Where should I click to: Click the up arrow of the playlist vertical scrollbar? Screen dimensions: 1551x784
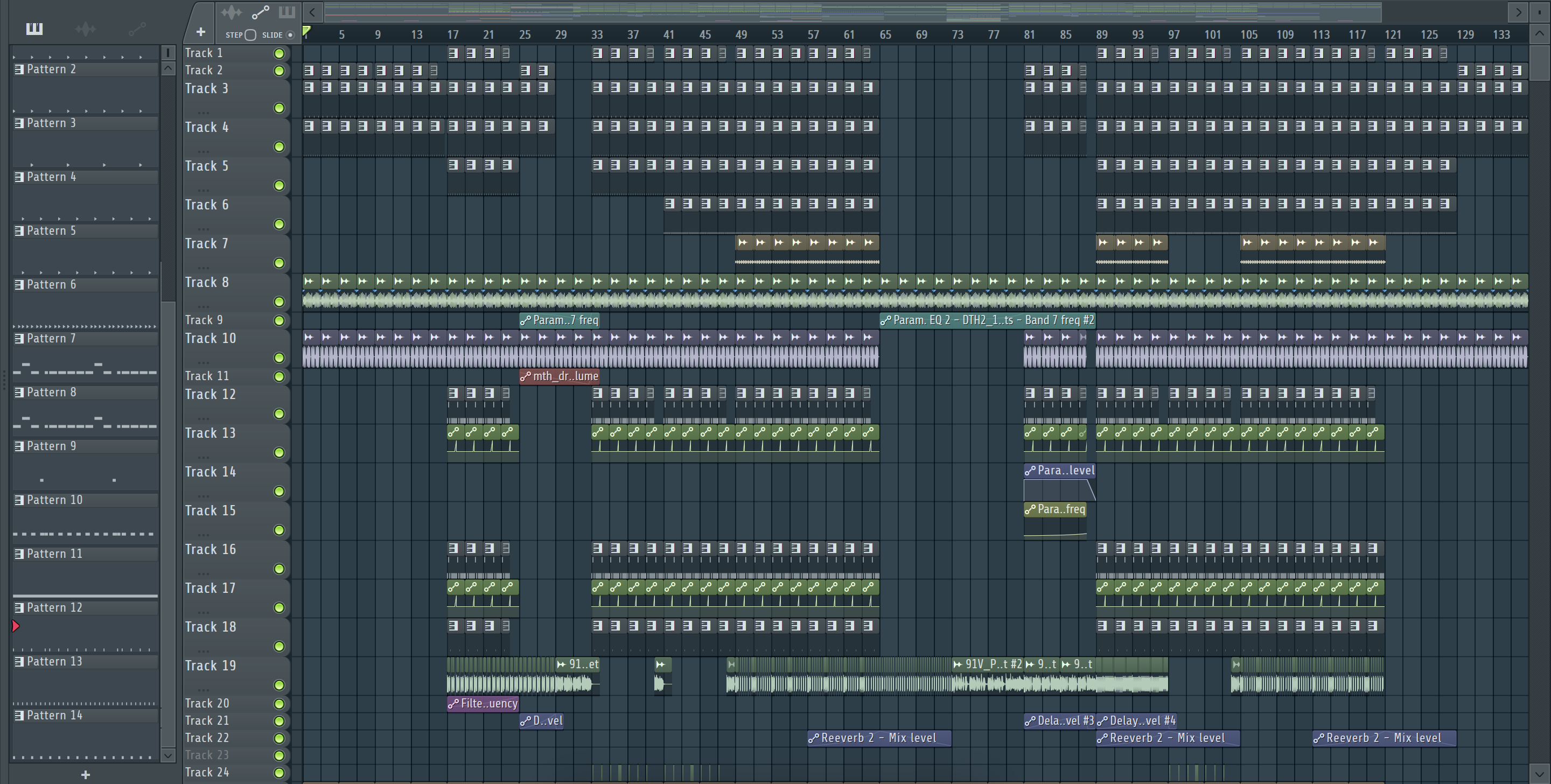click(1540, 34)
